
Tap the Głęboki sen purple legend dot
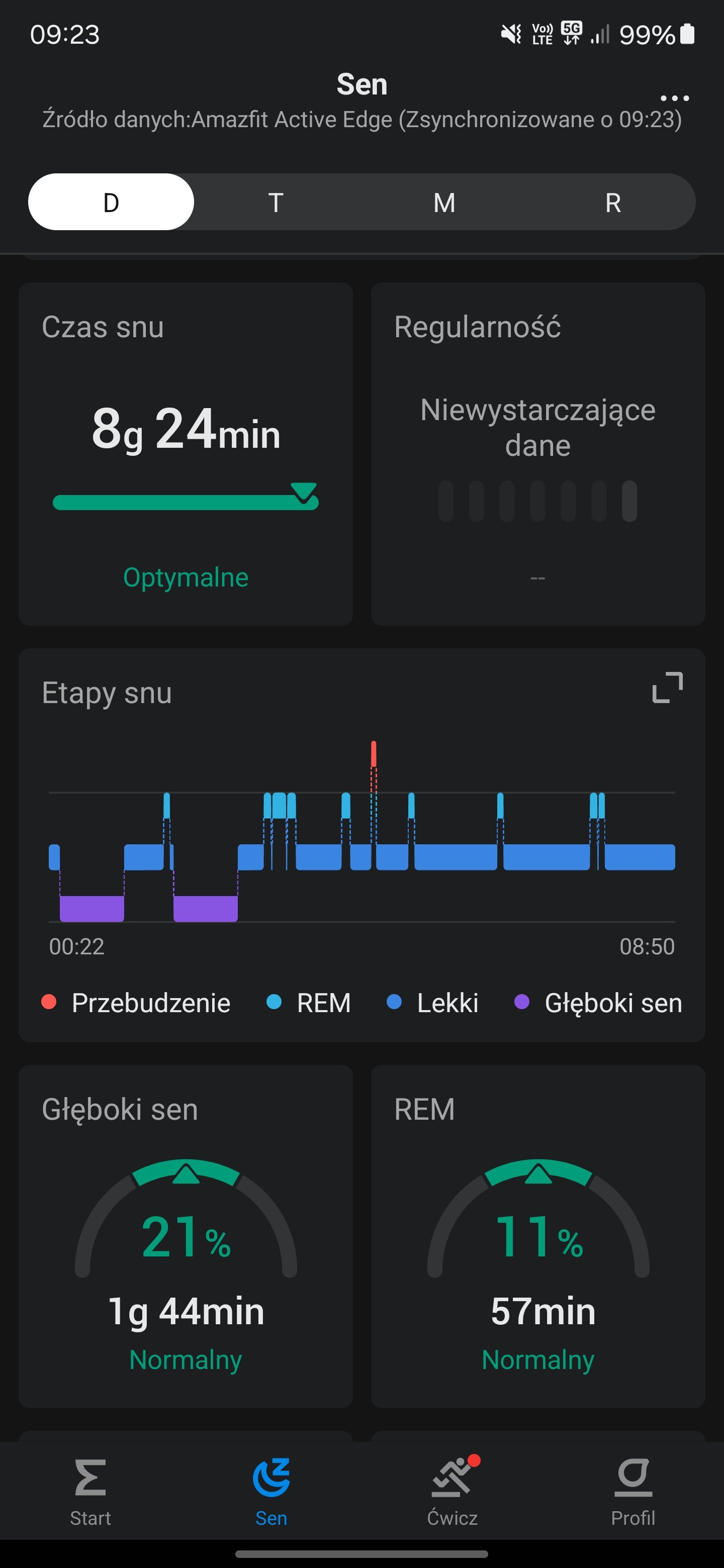[x=522, y=1002]
